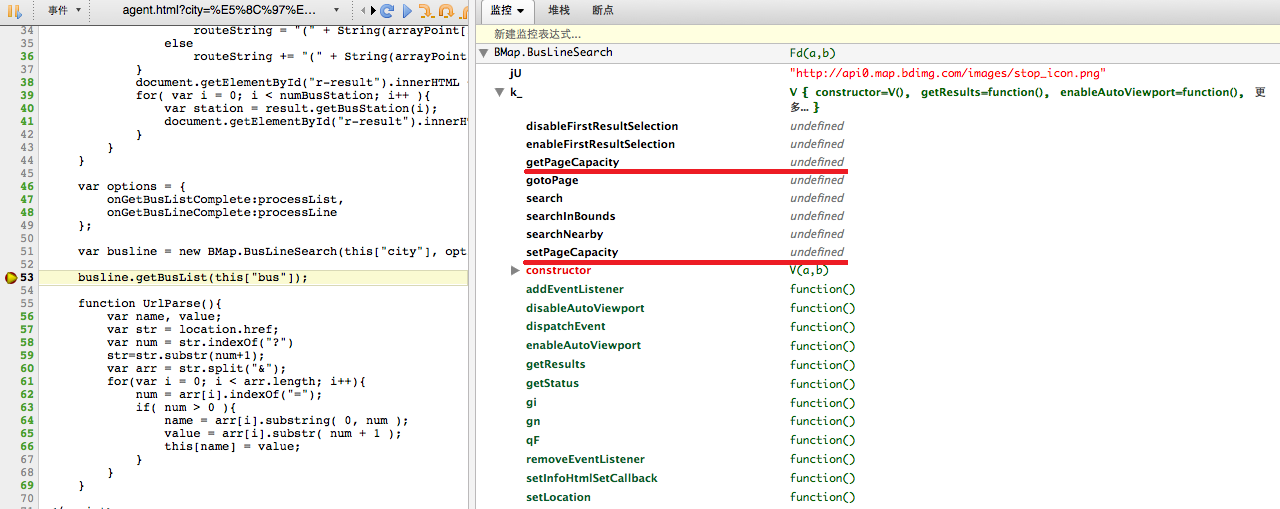Collapse the BMap.BusLineSearch watch entry

pos(484,53)
